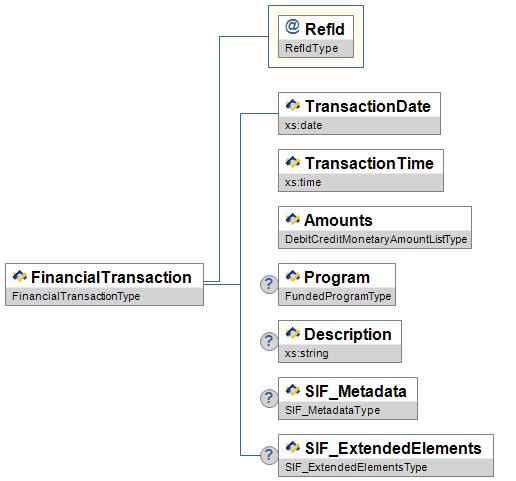Click the element icon next to TransactionTime

coord(292,162)
